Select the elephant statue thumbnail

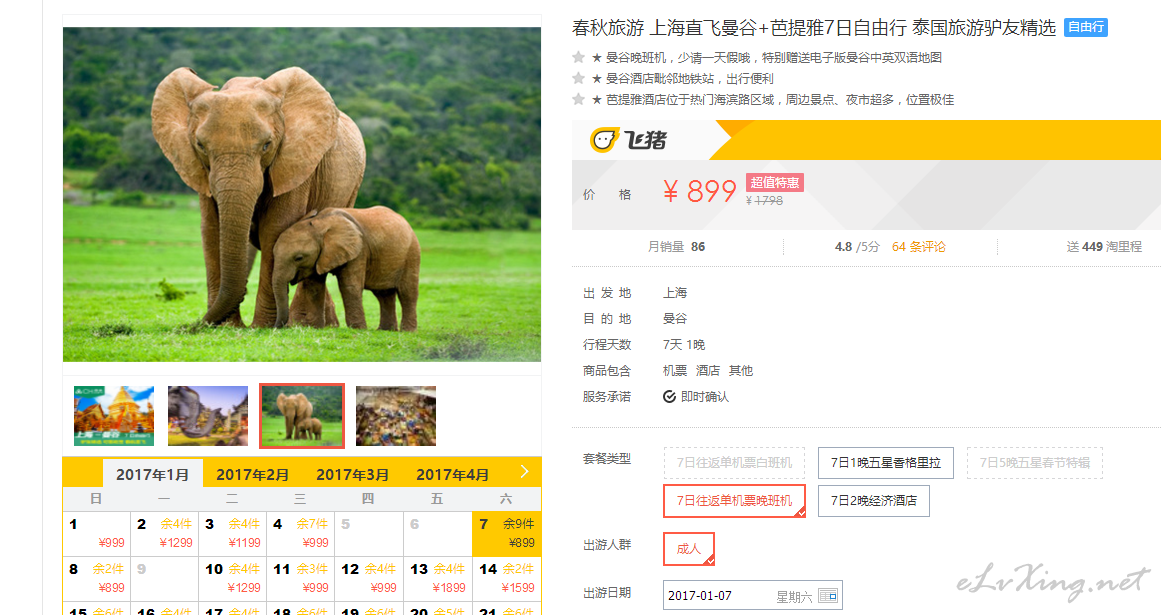coord(208,416)
